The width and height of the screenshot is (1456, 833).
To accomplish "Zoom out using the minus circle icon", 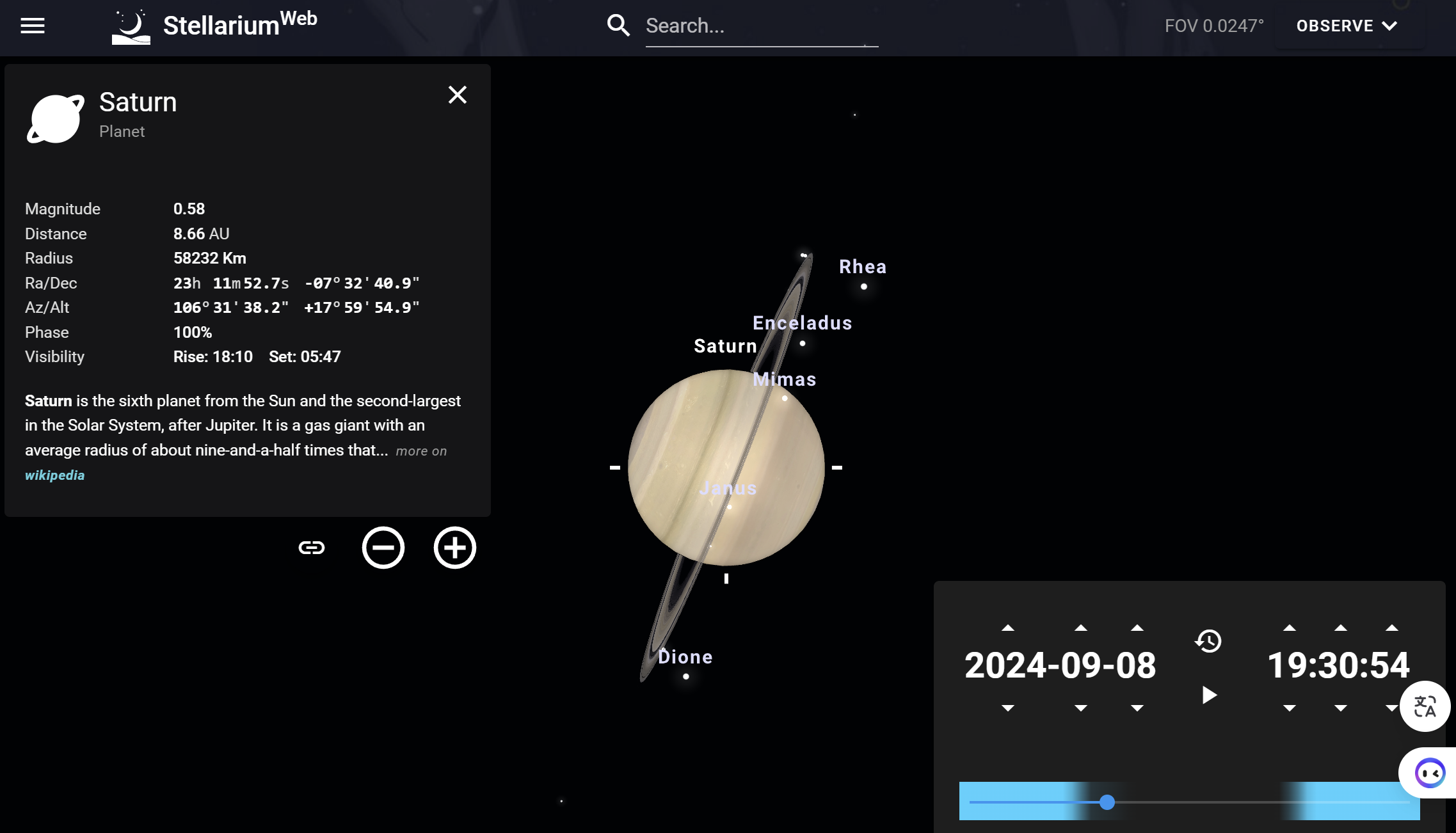I will (x=383, y=548).
